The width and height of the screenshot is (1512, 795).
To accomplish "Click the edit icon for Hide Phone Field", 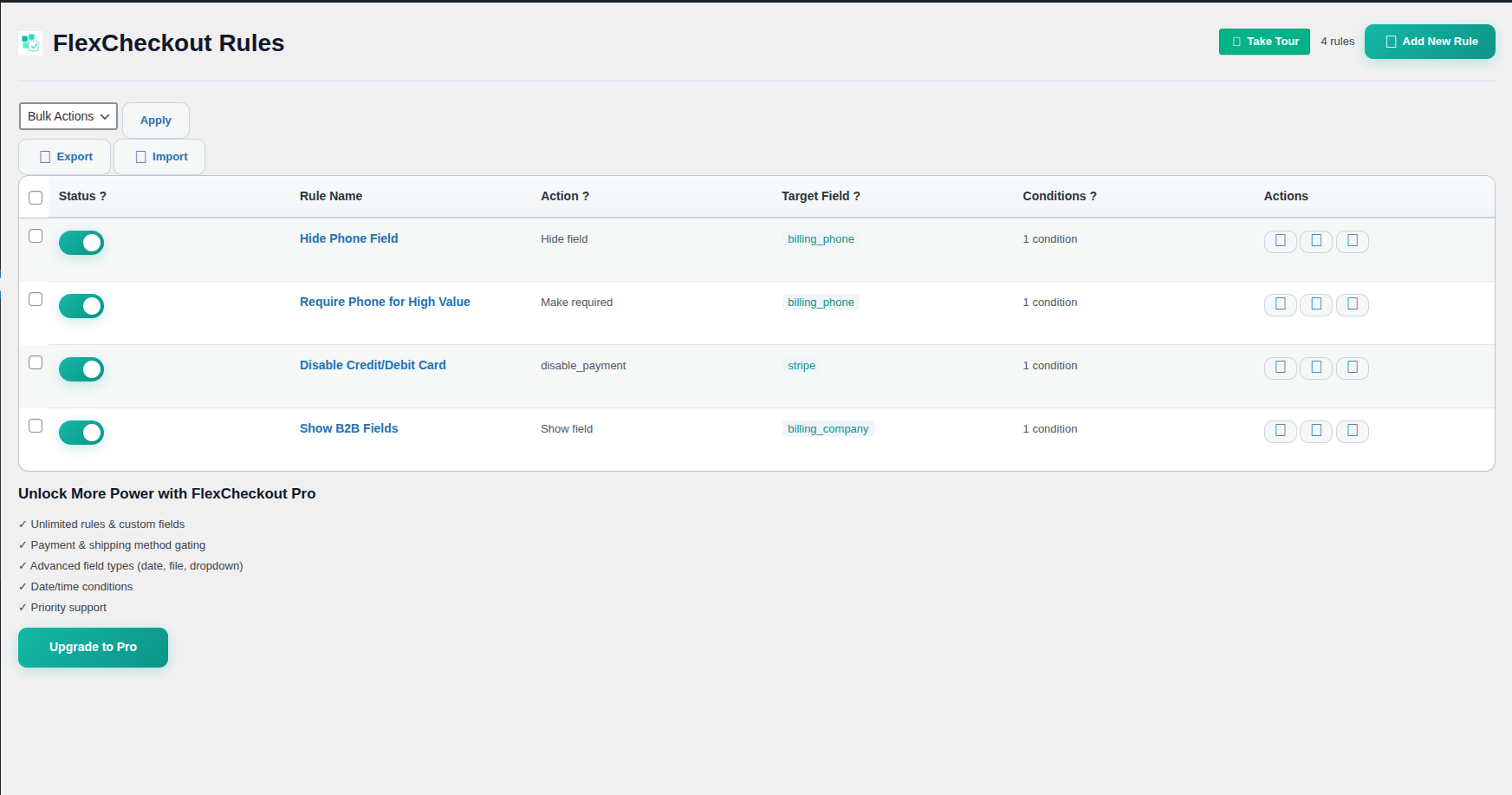I will [1280, 241].
